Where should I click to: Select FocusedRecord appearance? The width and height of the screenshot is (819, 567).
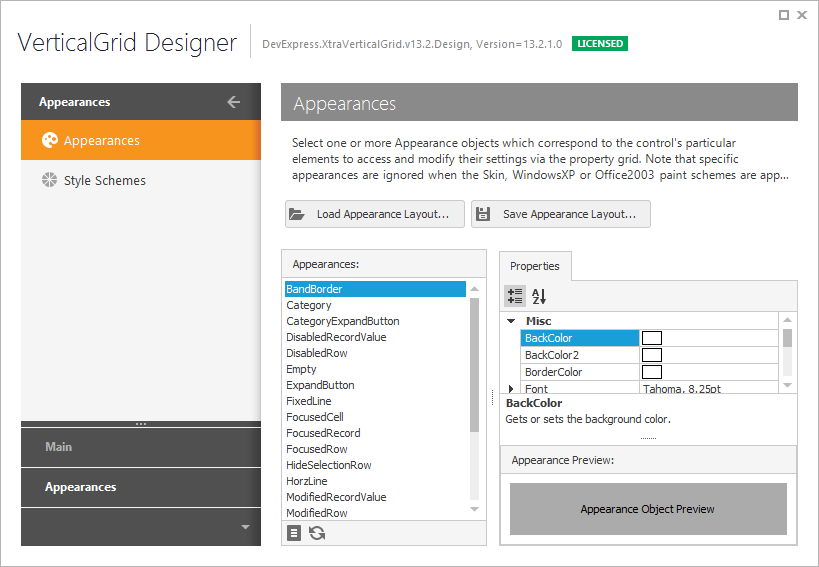[x=375, y=433]
